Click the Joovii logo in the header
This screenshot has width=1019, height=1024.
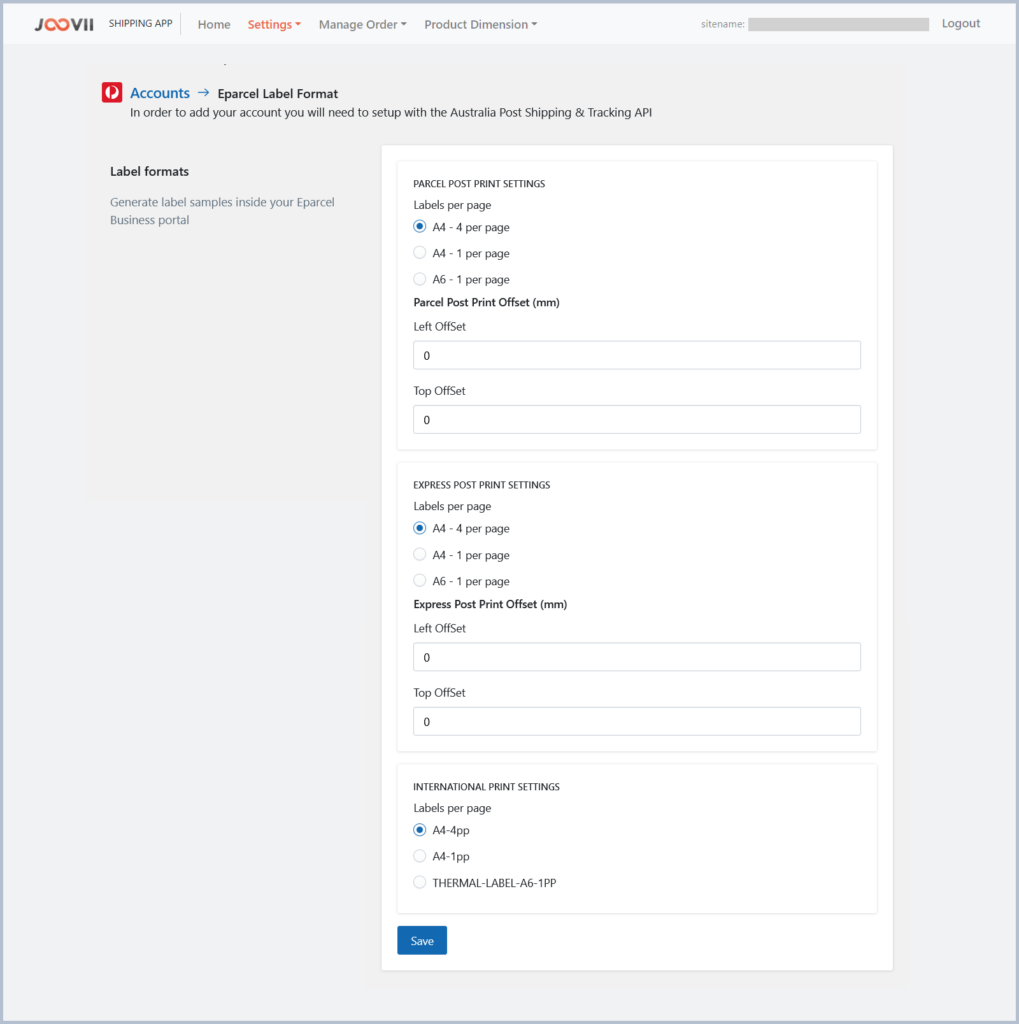[64, 24]
